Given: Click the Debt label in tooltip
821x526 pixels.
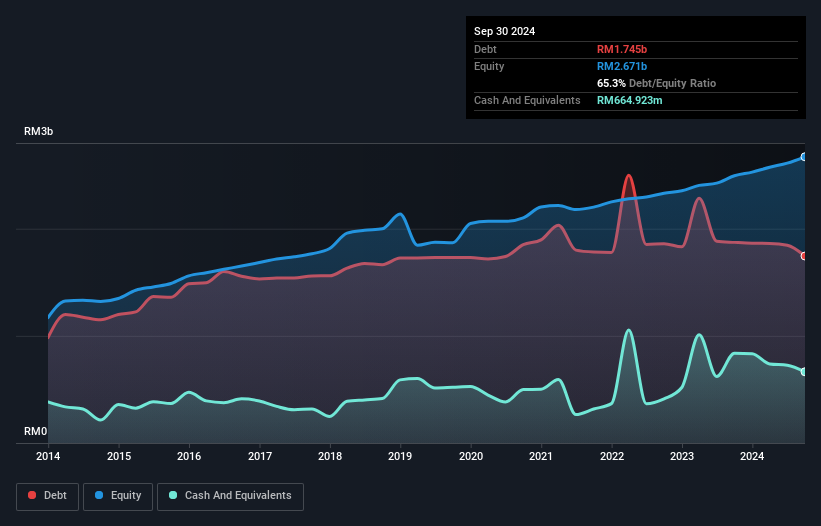Looking at the screenshot, I should 485,49.
